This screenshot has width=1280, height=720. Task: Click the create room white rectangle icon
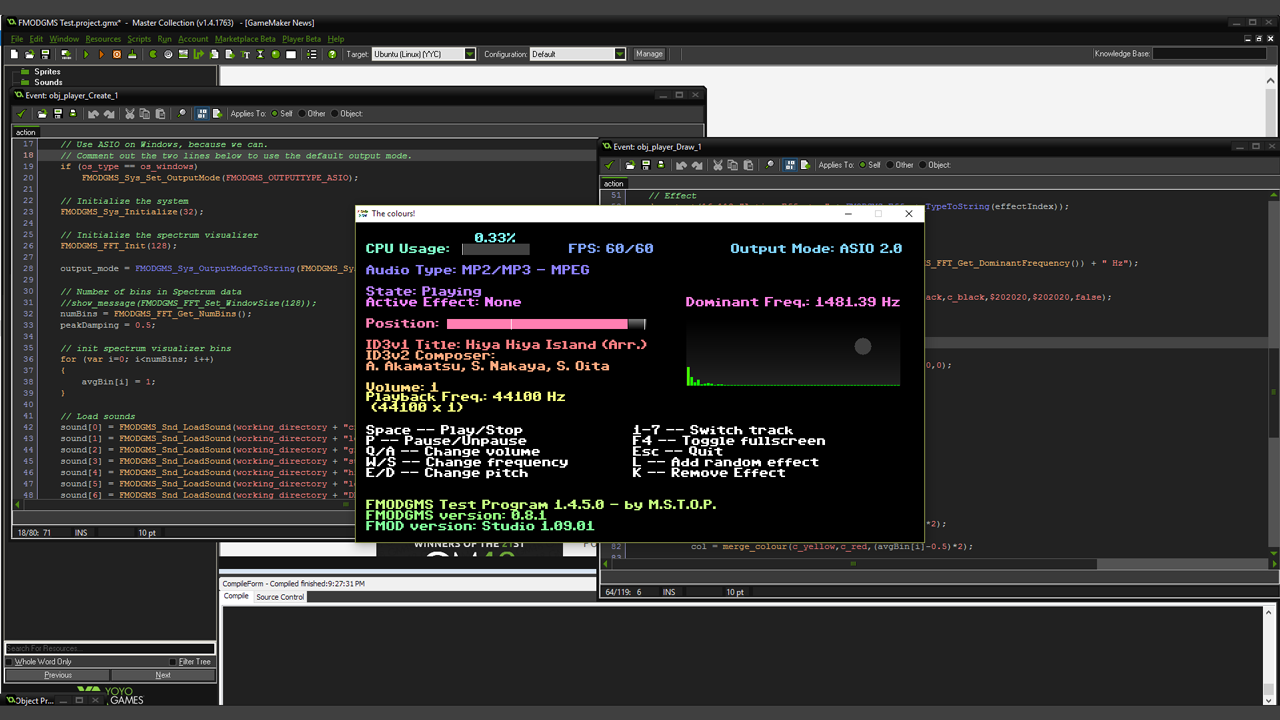pos(291,54)
